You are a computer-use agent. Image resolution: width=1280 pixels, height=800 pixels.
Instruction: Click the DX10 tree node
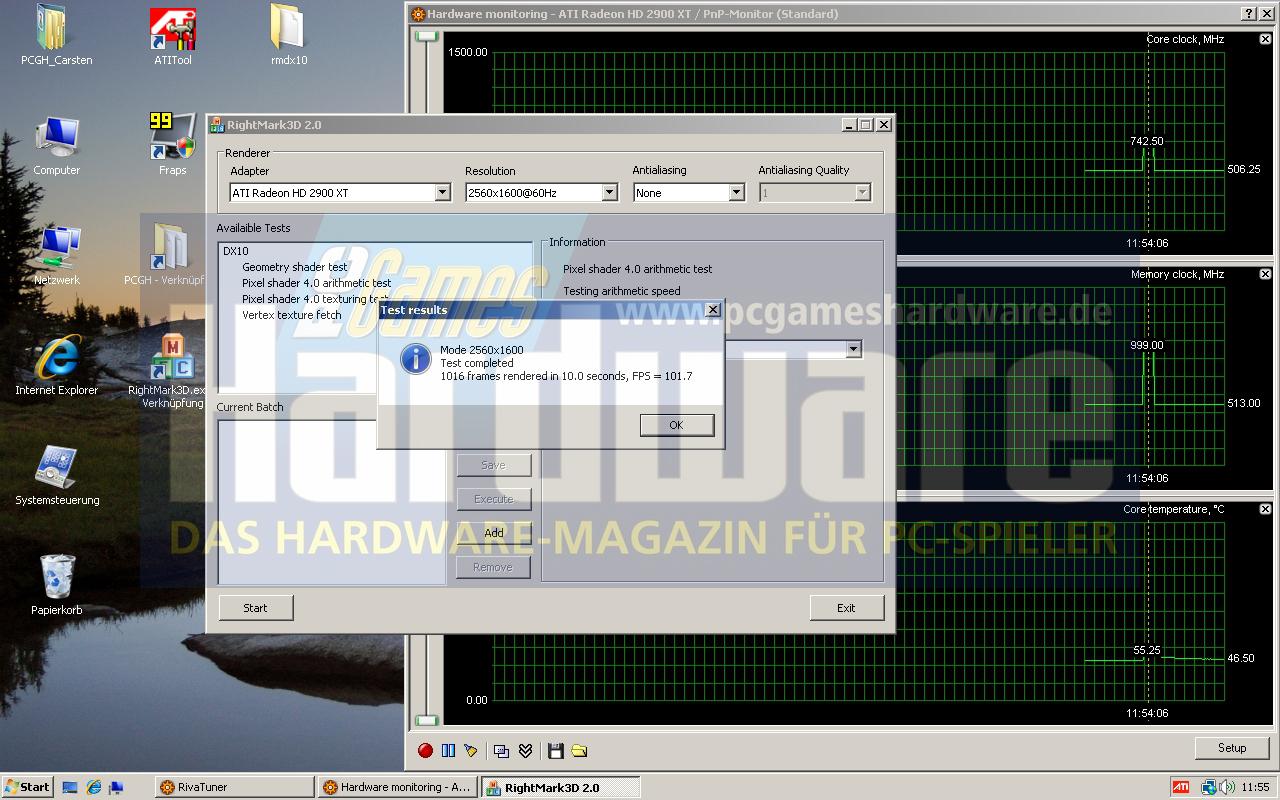pos(235,251)
